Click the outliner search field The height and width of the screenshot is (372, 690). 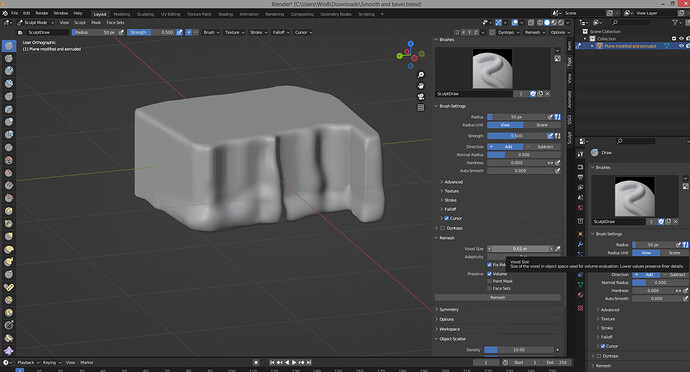[x=631, y=22]
